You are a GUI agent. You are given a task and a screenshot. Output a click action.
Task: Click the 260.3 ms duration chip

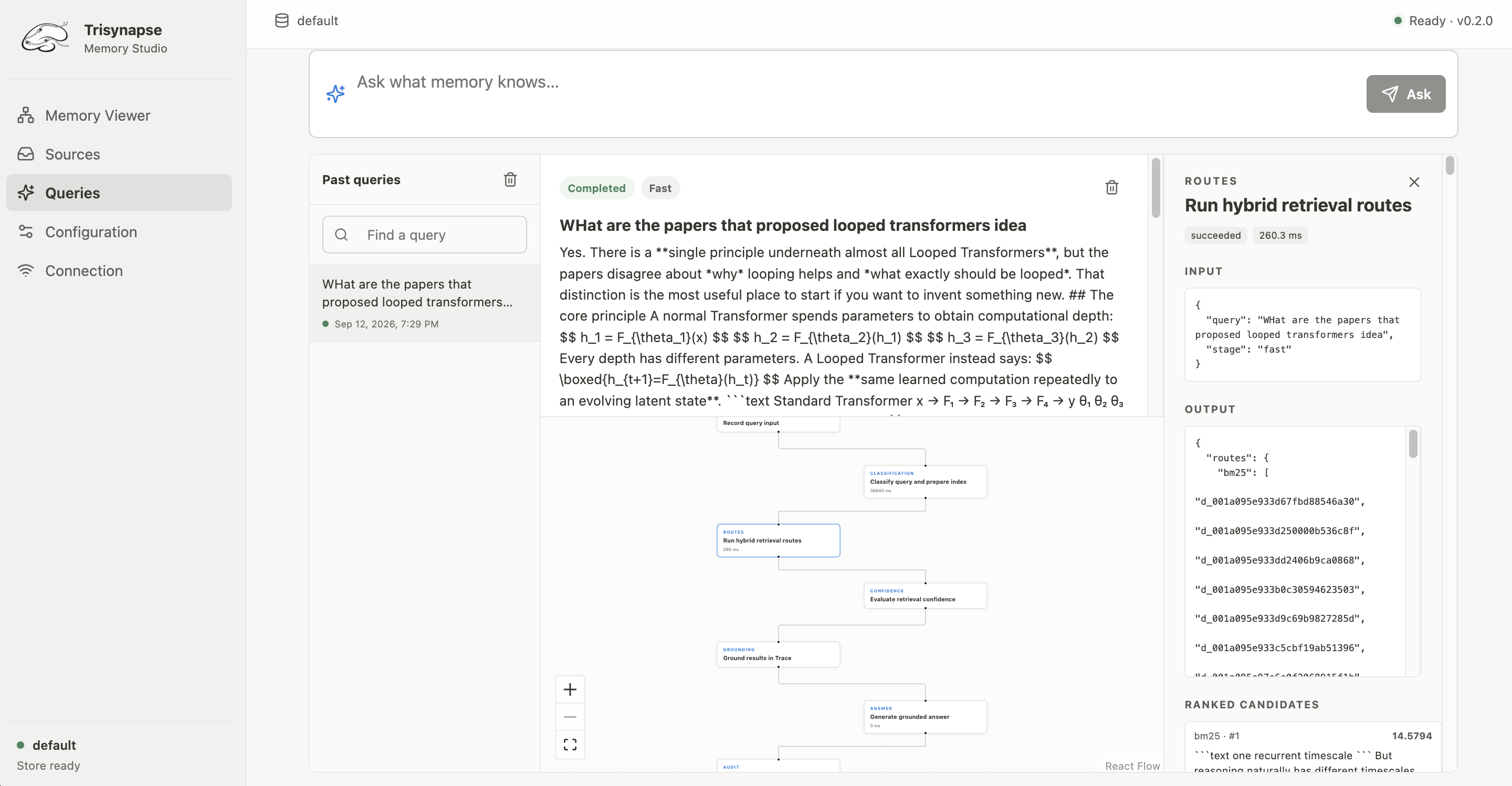click(1280, 235)
